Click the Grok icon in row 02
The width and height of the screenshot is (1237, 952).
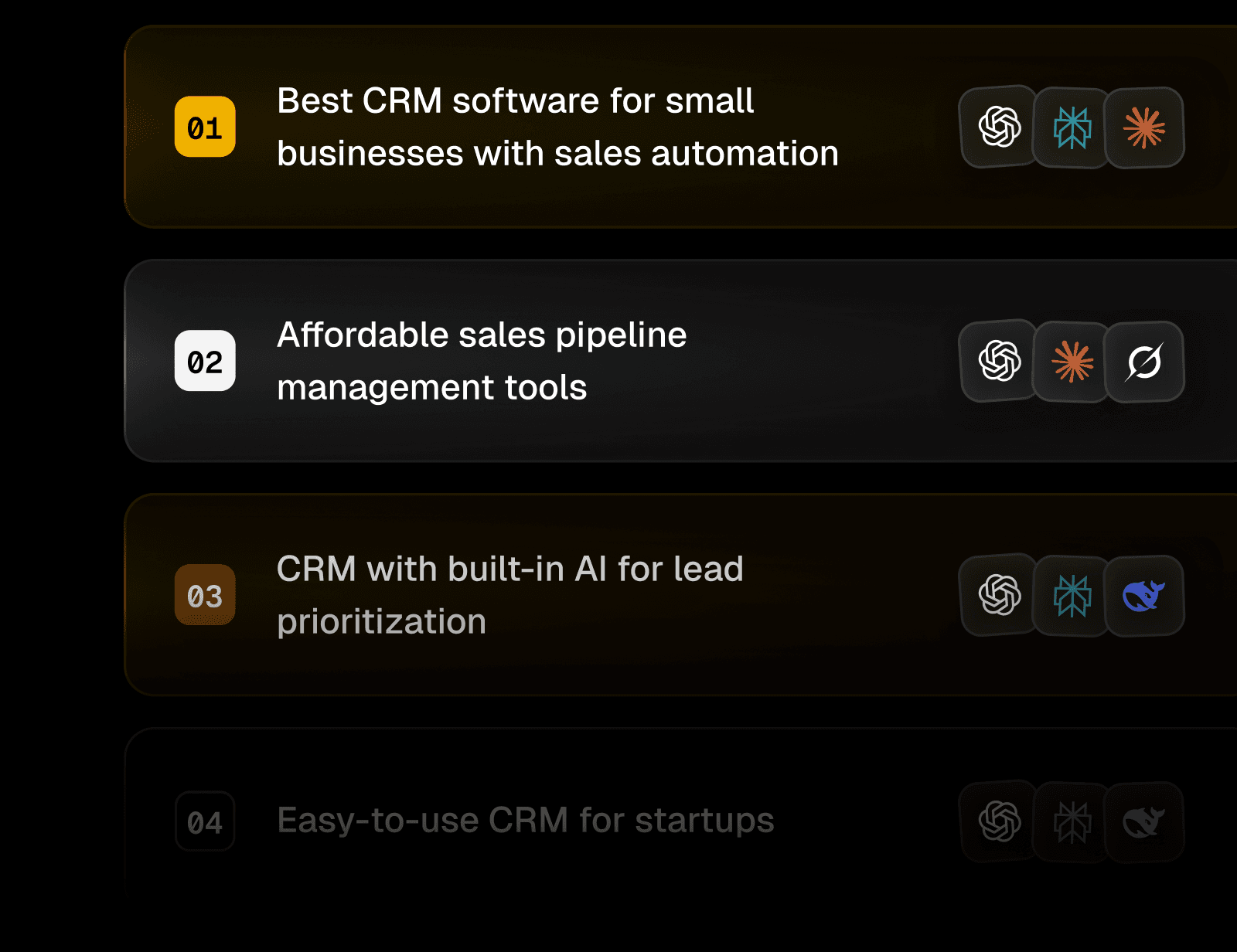point(1144,362)
